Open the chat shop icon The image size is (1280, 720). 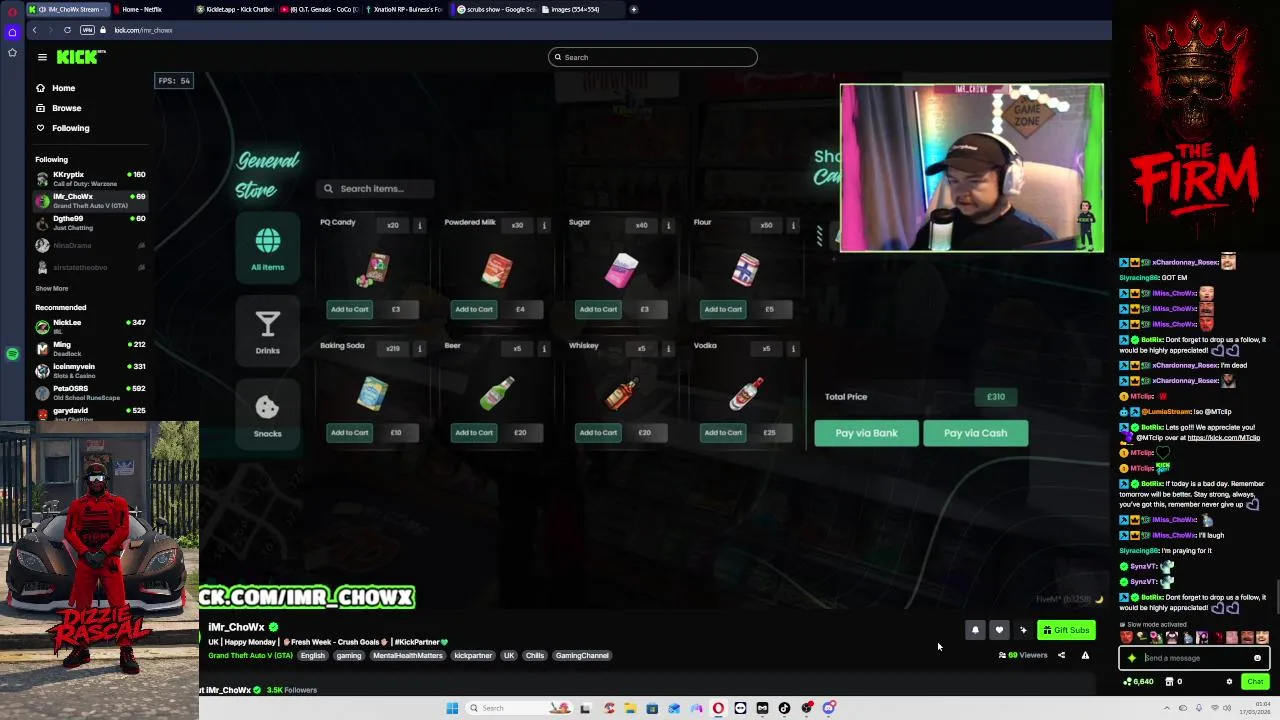(1169, 682)
